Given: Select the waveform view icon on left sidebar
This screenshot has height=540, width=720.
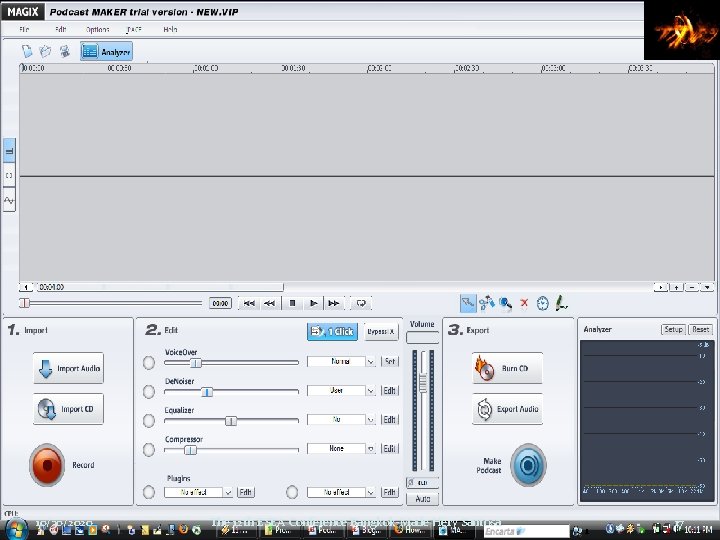Looking at the screenshot, I should 9,200.
